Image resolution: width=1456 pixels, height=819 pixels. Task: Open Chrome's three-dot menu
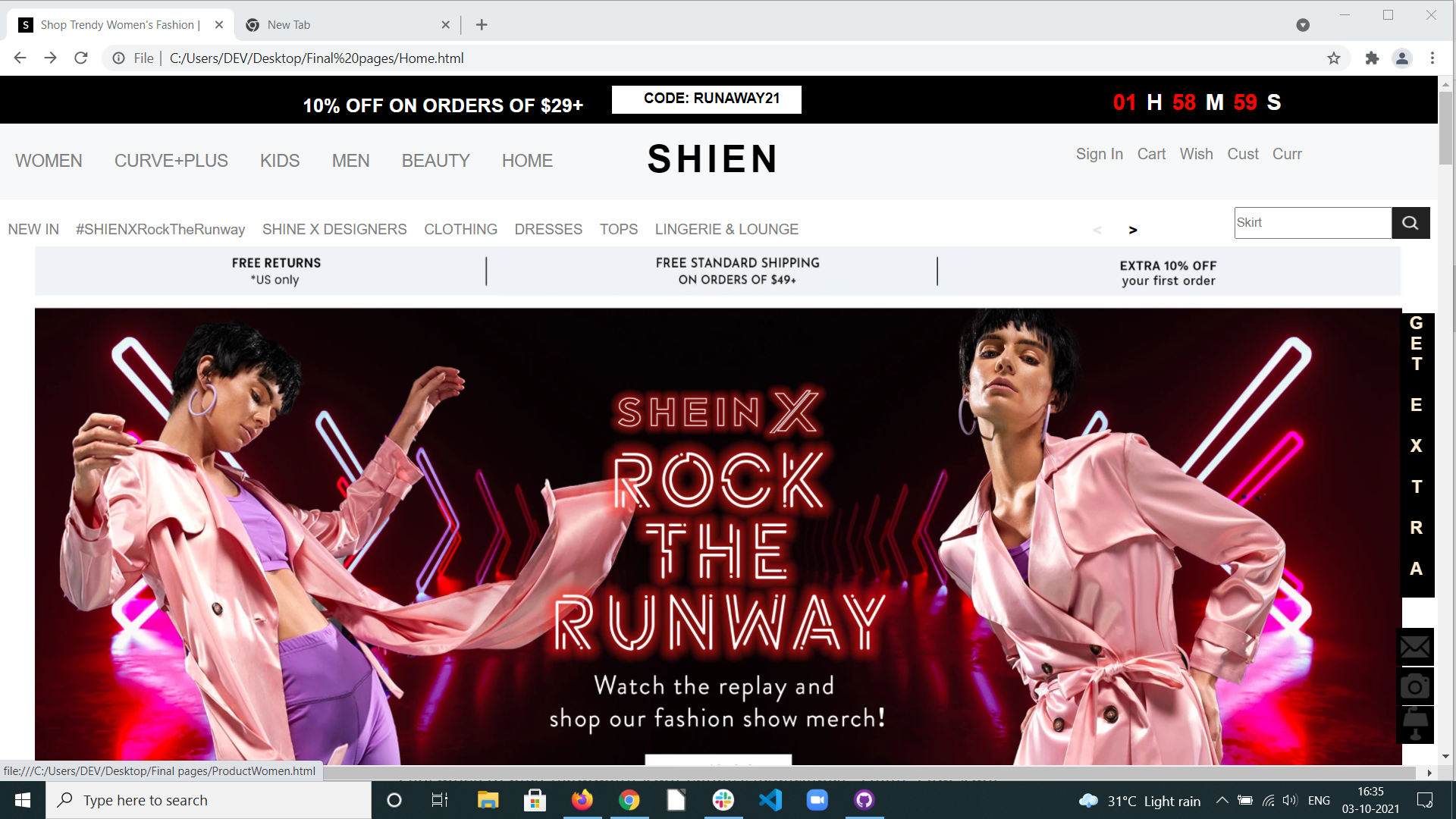coord(1432,58)
